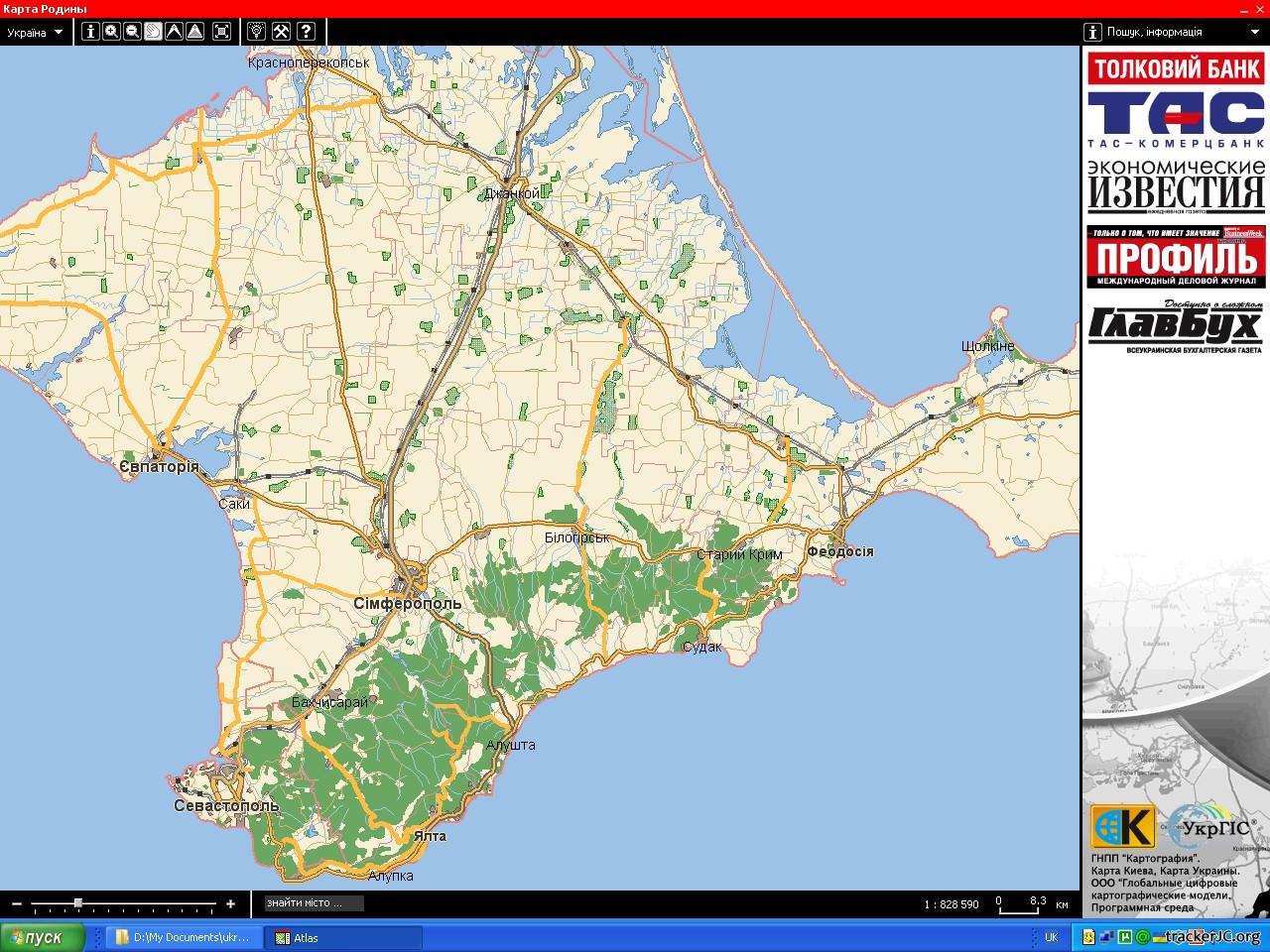Image resolution: width=1270 pixels, height=952 pixels.
Task: Open the question mark help icon
Action: 306,32
